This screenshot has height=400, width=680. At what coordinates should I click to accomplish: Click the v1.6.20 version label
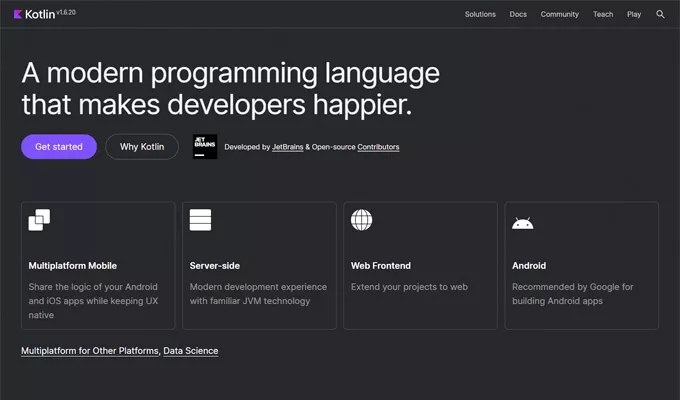coord(66,12)
